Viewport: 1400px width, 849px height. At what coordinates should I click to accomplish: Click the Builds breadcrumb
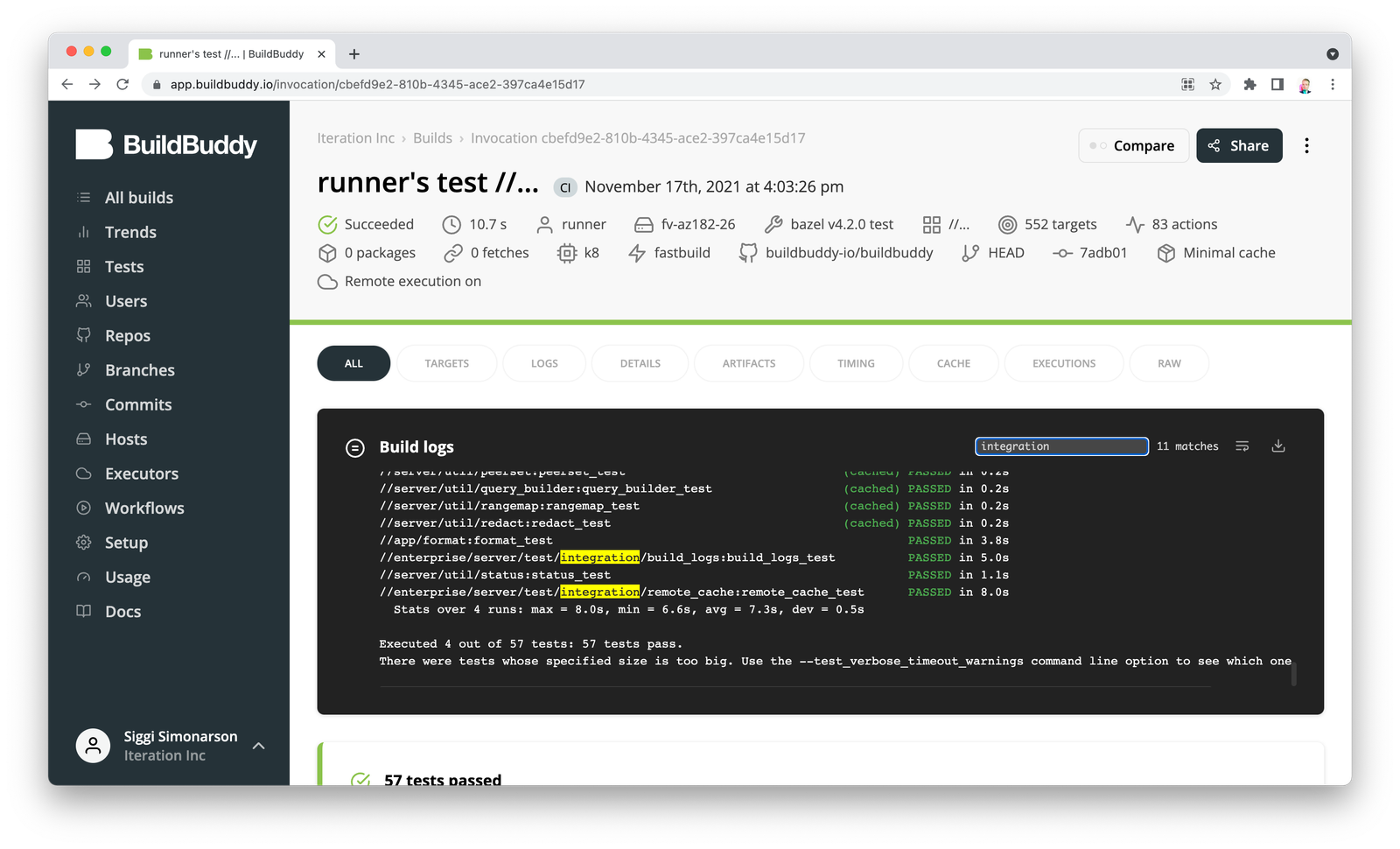pos(432,138)
